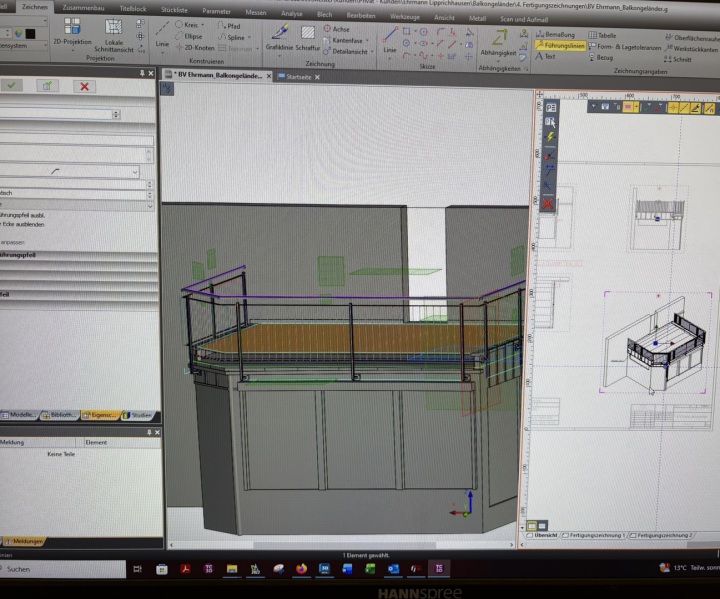Open Firefox from the taskbar
Screen dimensions: 720x599
[x=301, y=569]
